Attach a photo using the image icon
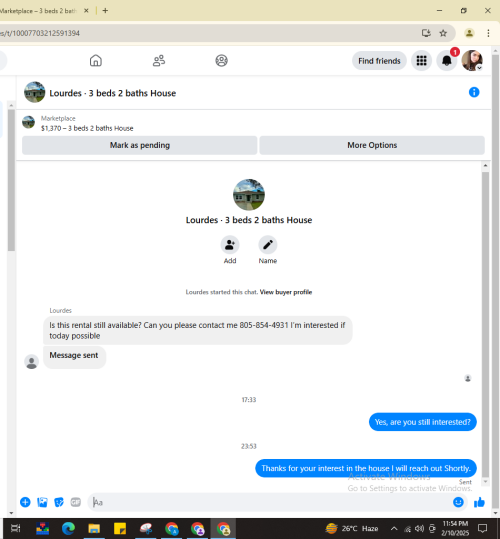This screenshot has height=539, width=500. (x=42, y=502)
